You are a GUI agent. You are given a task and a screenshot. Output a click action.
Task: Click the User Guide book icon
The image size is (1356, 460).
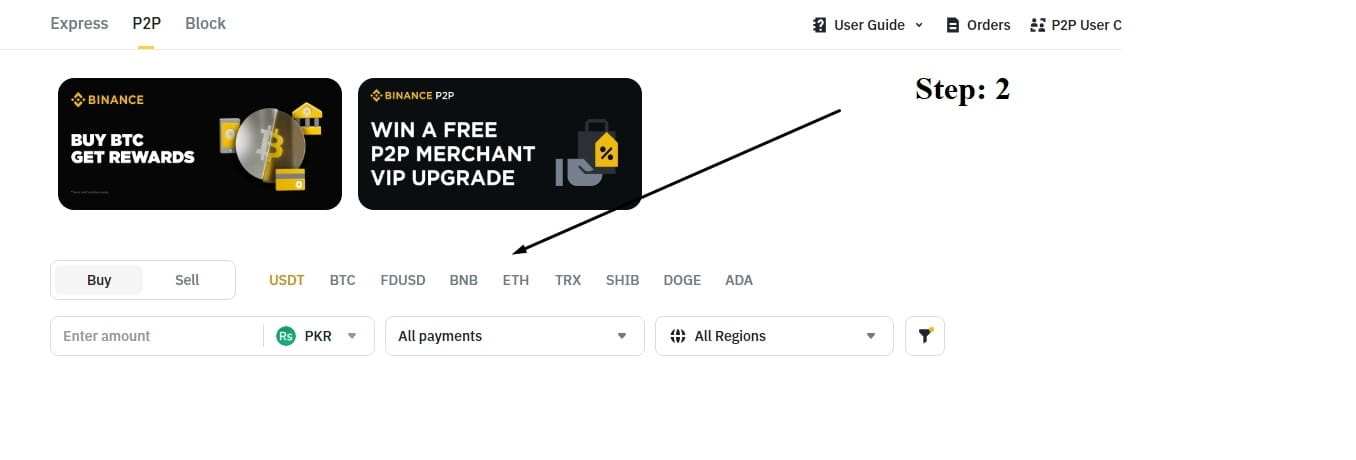(820, 25)
